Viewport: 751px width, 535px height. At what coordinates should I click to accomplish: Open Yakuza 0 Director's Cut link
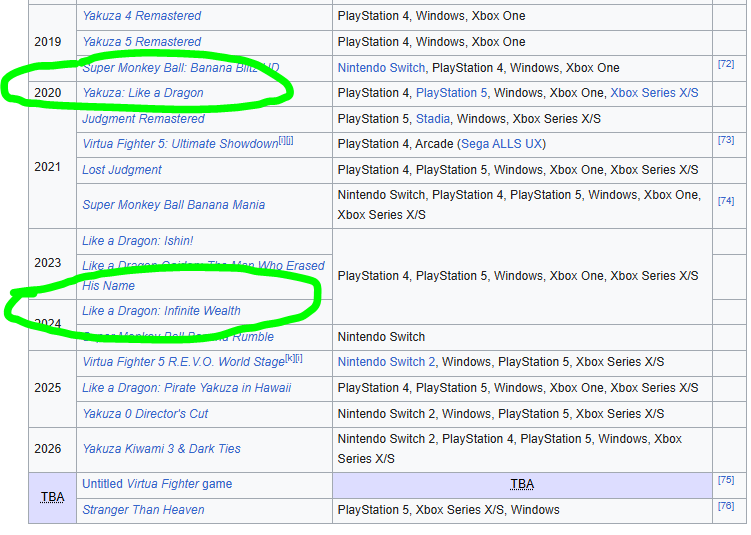coord(145,414)
